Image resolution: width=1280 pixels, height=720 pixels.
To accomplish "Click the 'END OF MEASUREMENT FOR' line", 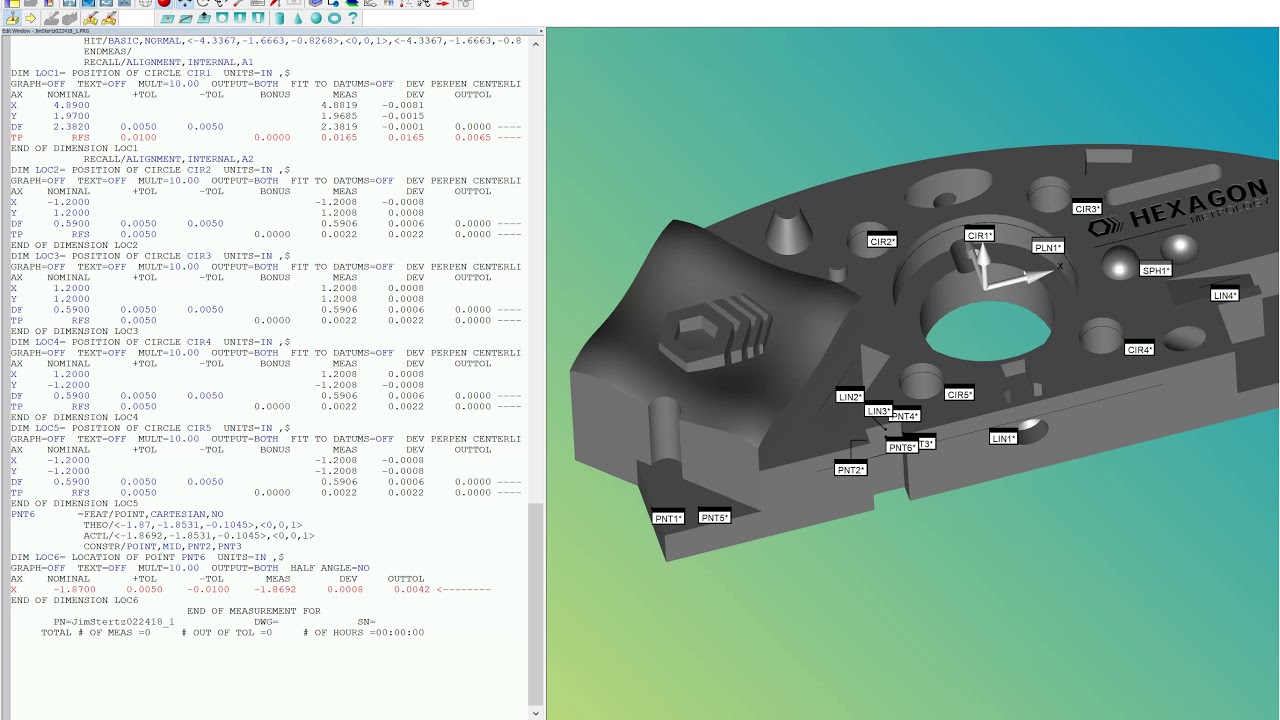I will 253,611.
